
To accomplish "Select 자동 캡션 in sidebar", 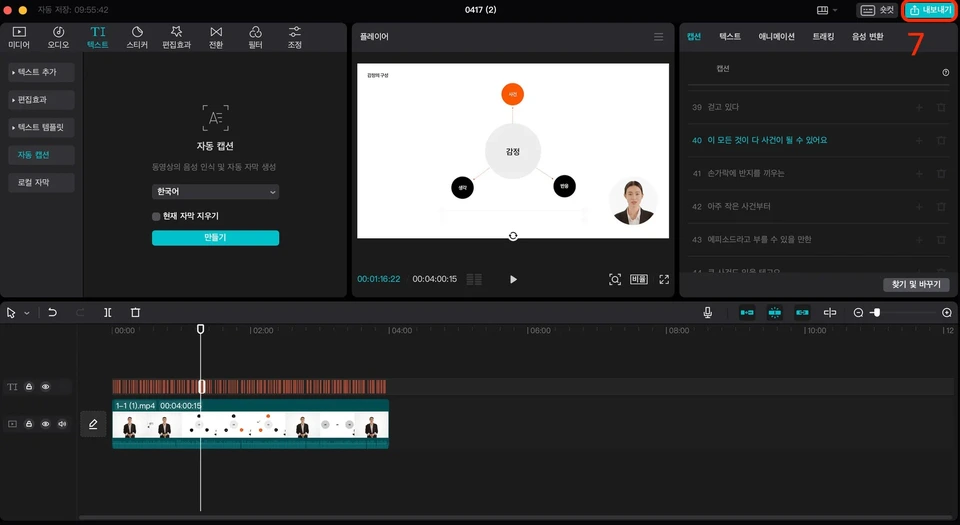I will pos(42,155).
